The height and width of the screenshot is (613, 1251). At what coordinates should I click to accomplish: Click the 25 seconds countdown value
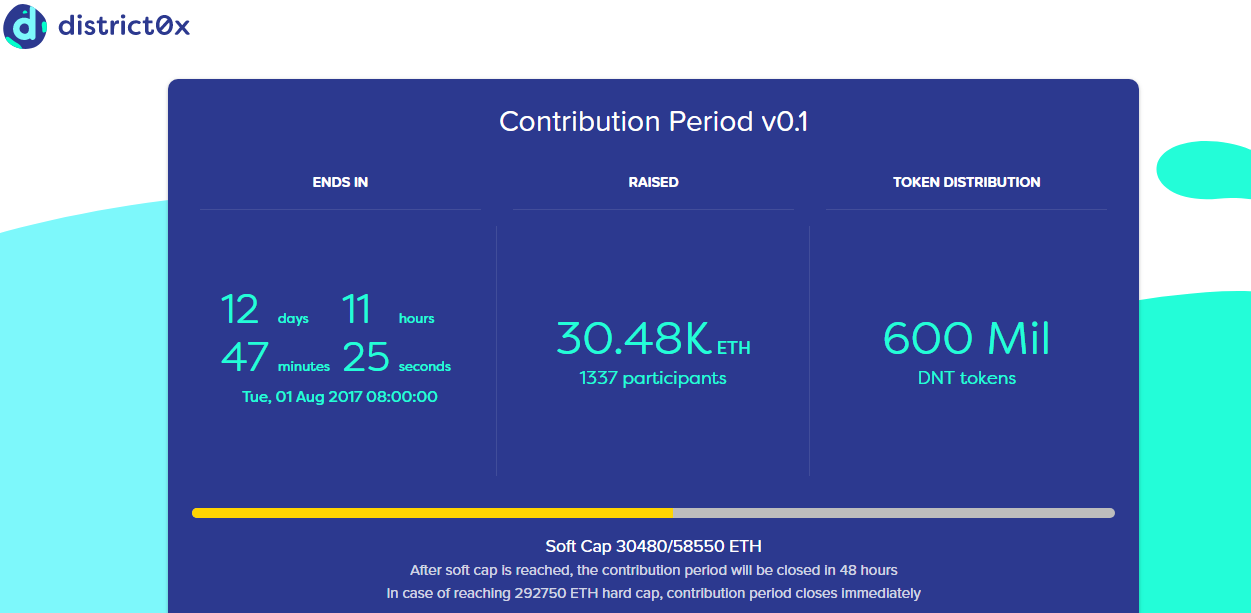[x=396, y=358]
